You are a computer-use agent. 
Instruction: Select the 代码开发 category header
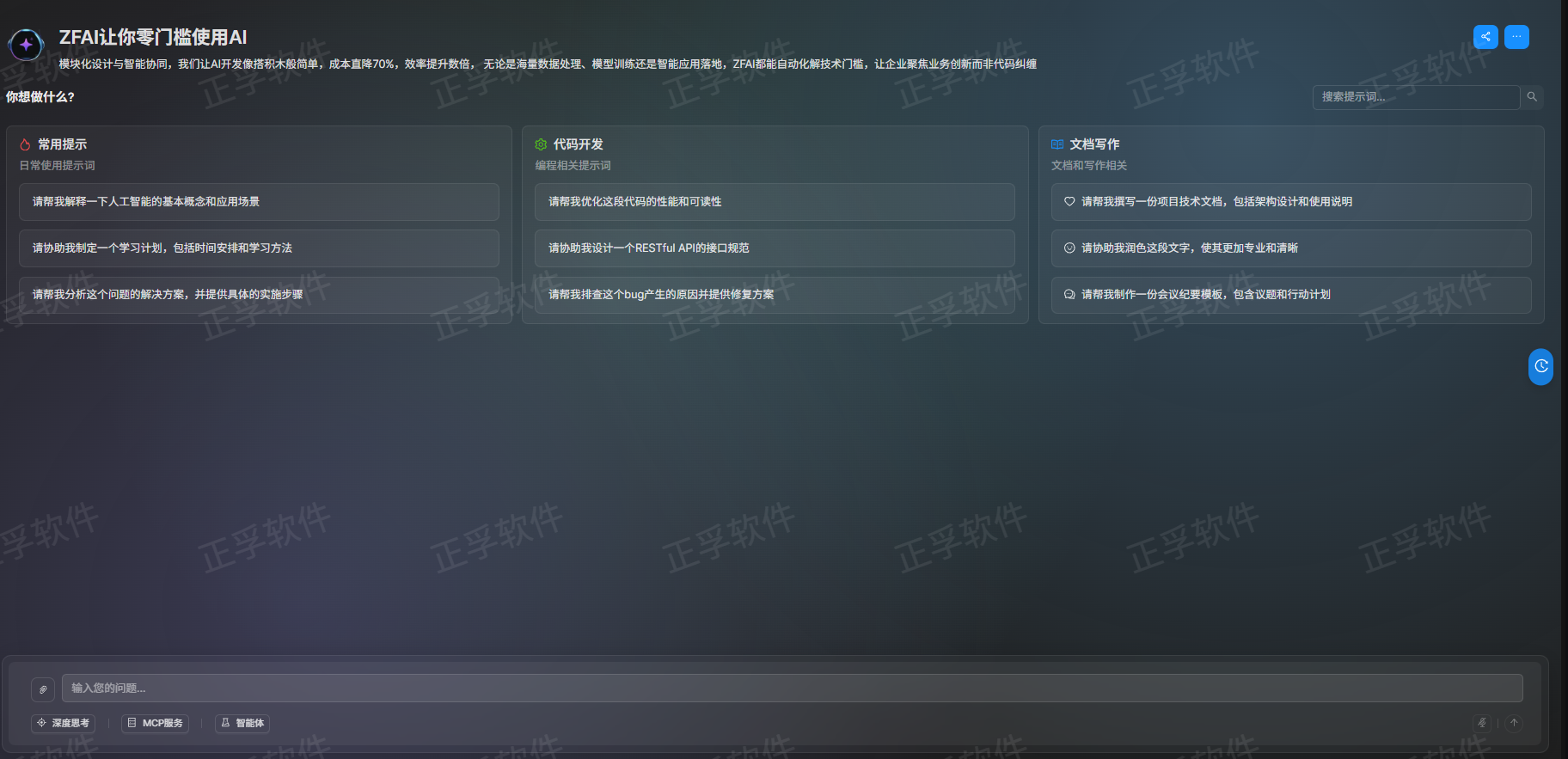coord(578,144)
